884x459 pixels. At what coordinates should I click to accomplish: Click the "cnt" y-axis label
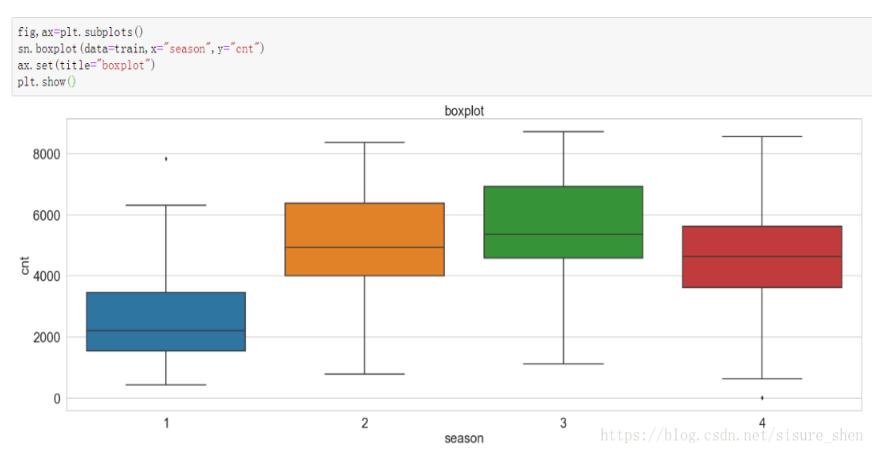26,266
